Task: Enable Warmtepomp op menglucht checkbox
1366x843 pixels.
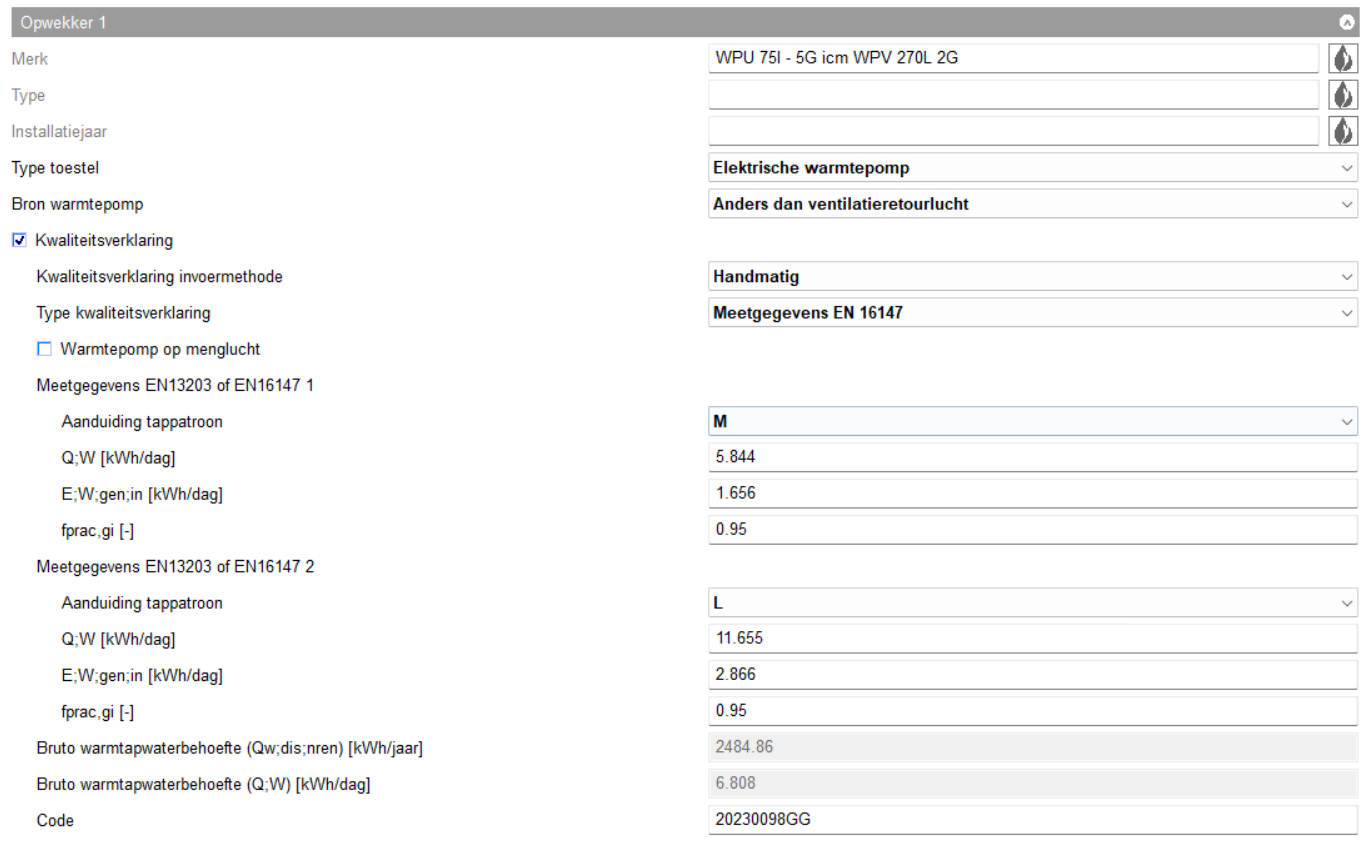Action: coord(44,349)
